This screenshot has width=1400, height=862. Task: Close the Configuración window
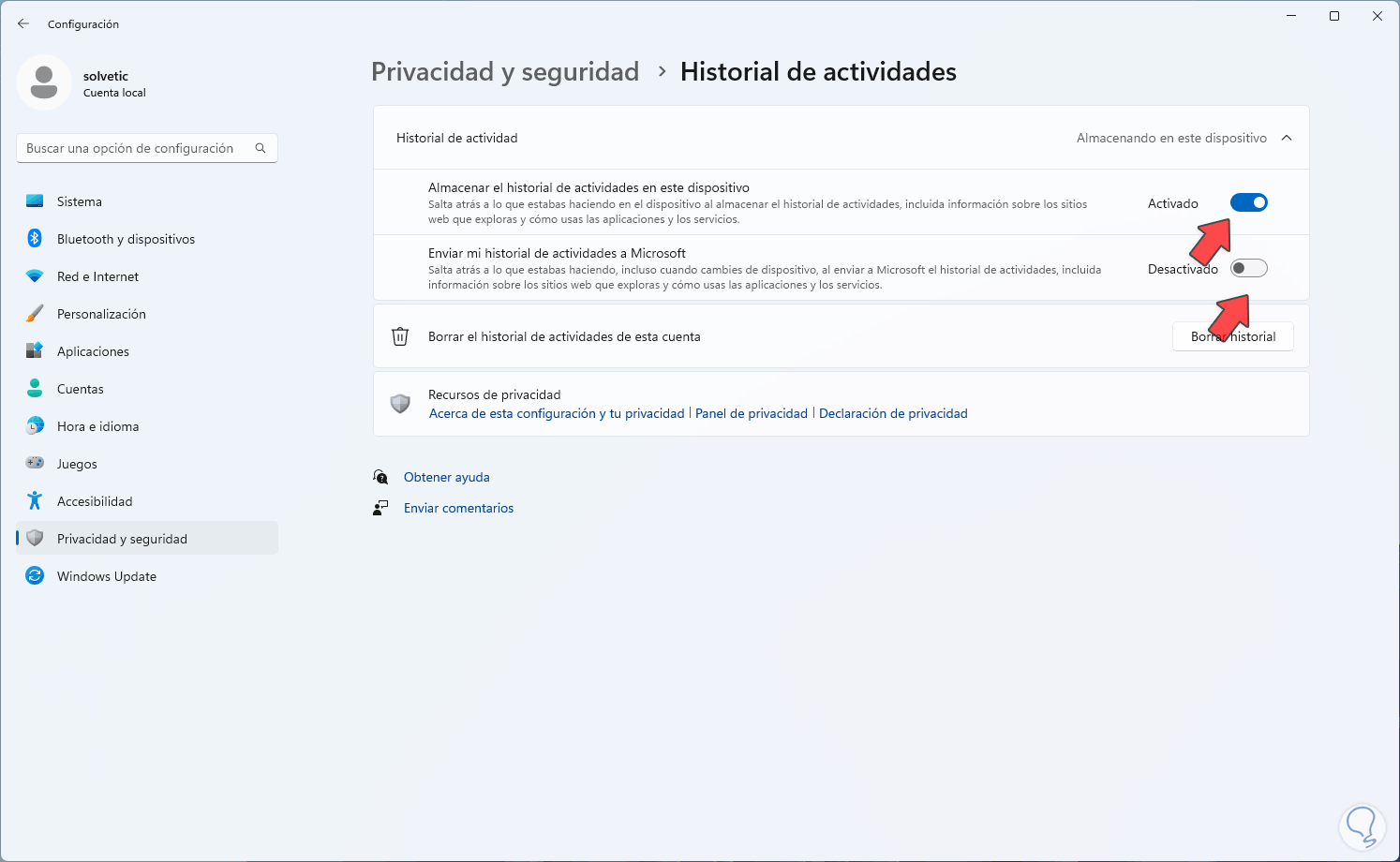(x=1378, y=16)
